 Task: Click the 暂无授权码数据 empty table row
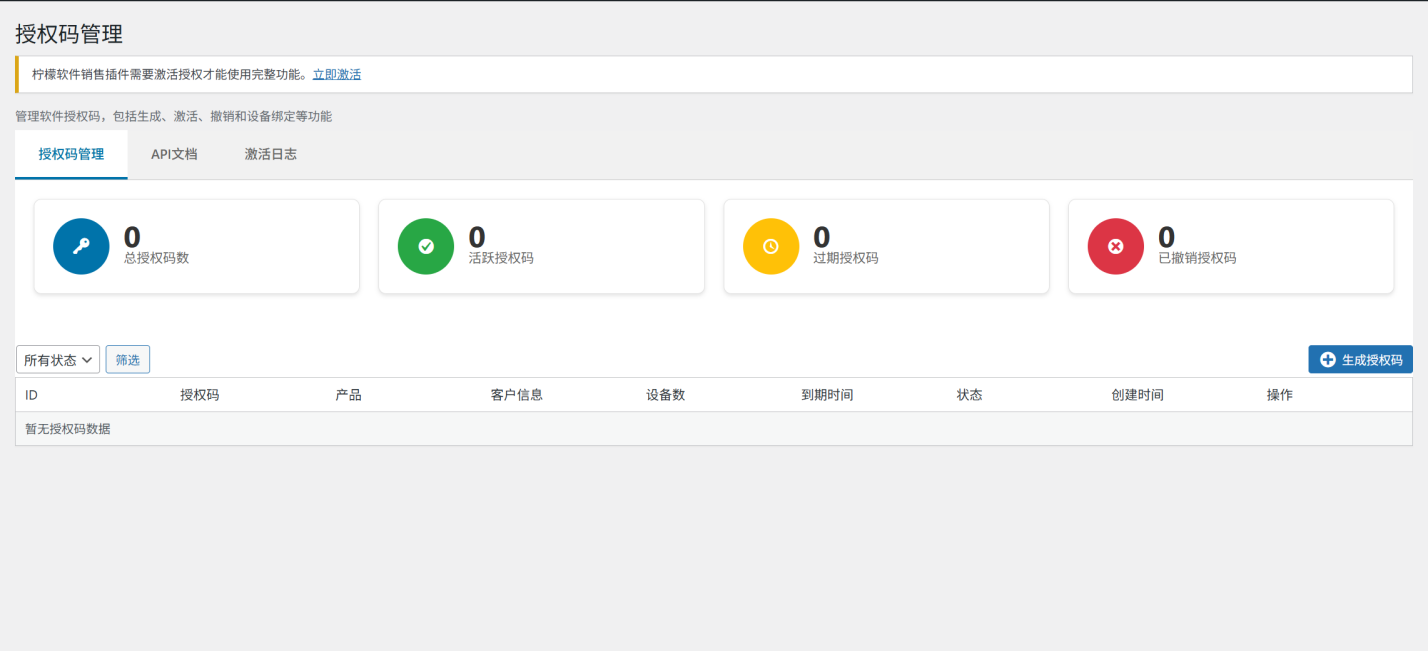pos(68,429)
